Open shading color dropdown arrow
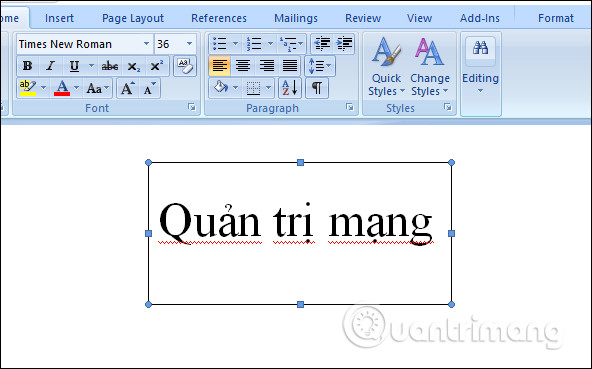 coord(236,88)
